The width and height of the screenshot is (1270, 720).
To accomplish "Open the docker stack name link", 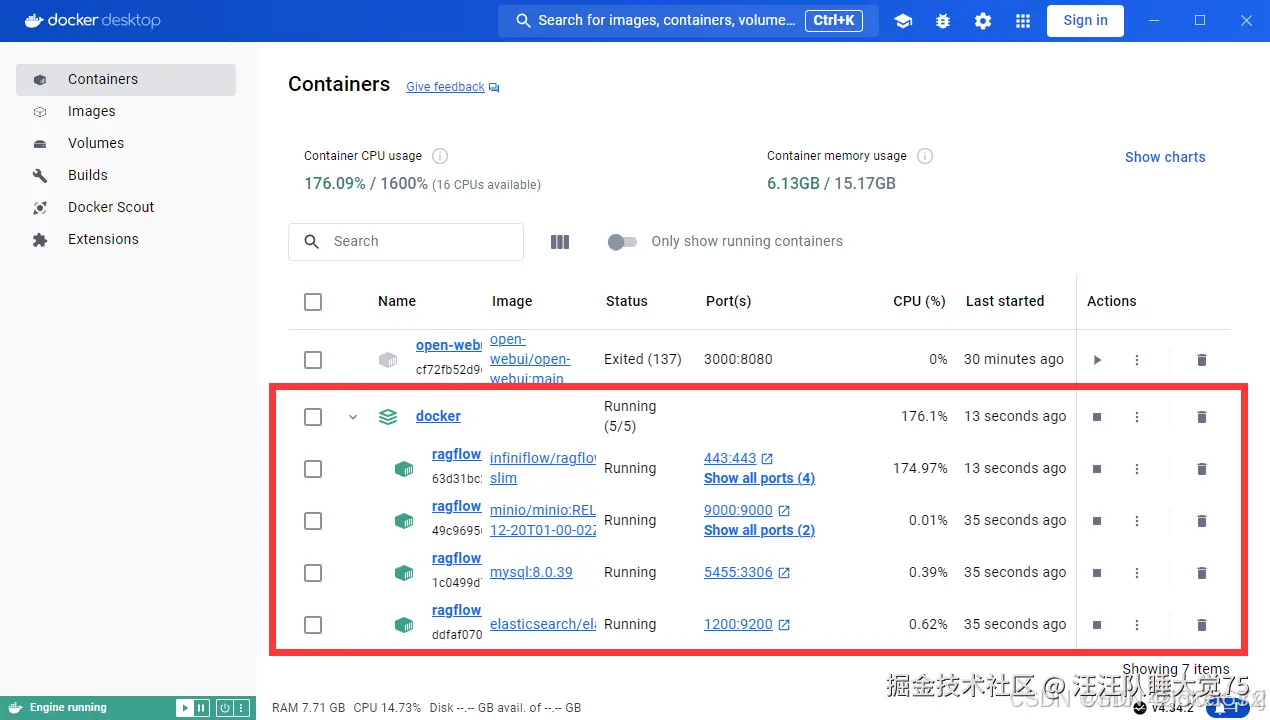I will pyautogui.click(x=438, y=417).
